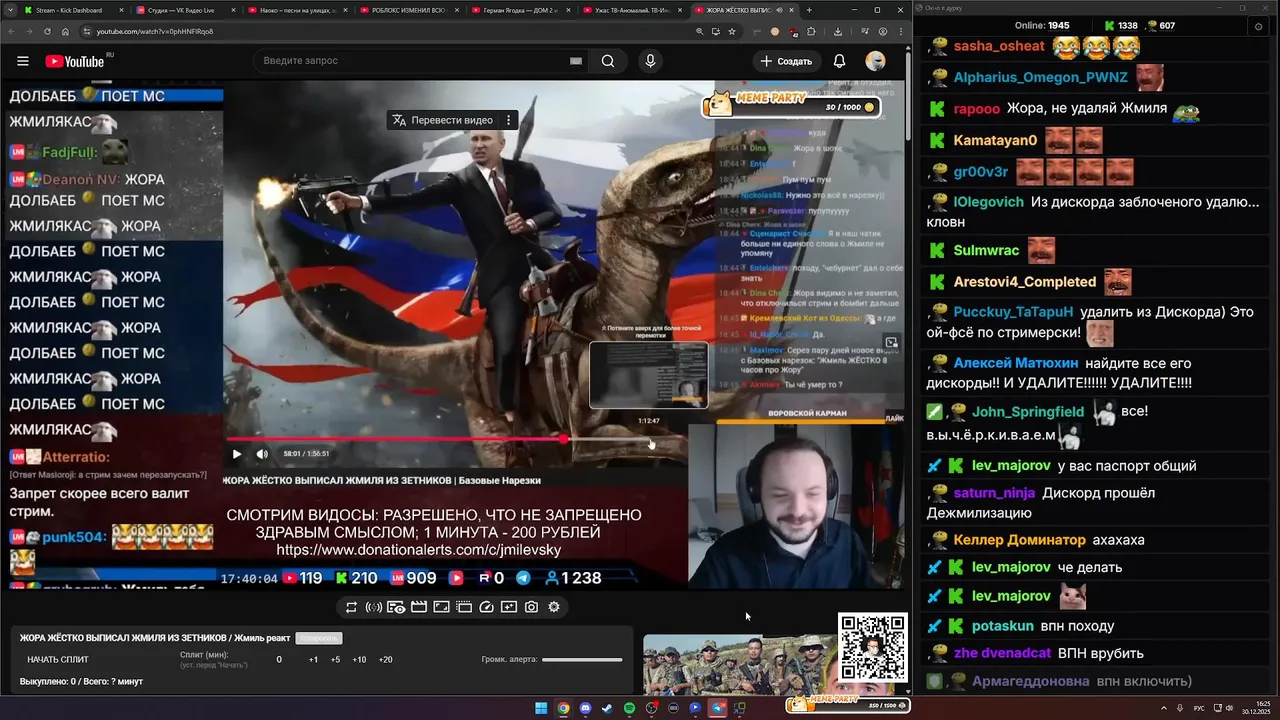This screenshot has width=1280, height=720.
Task: Open translate video three-dot options
Action: pyautogui.click(x=508, y=120)
